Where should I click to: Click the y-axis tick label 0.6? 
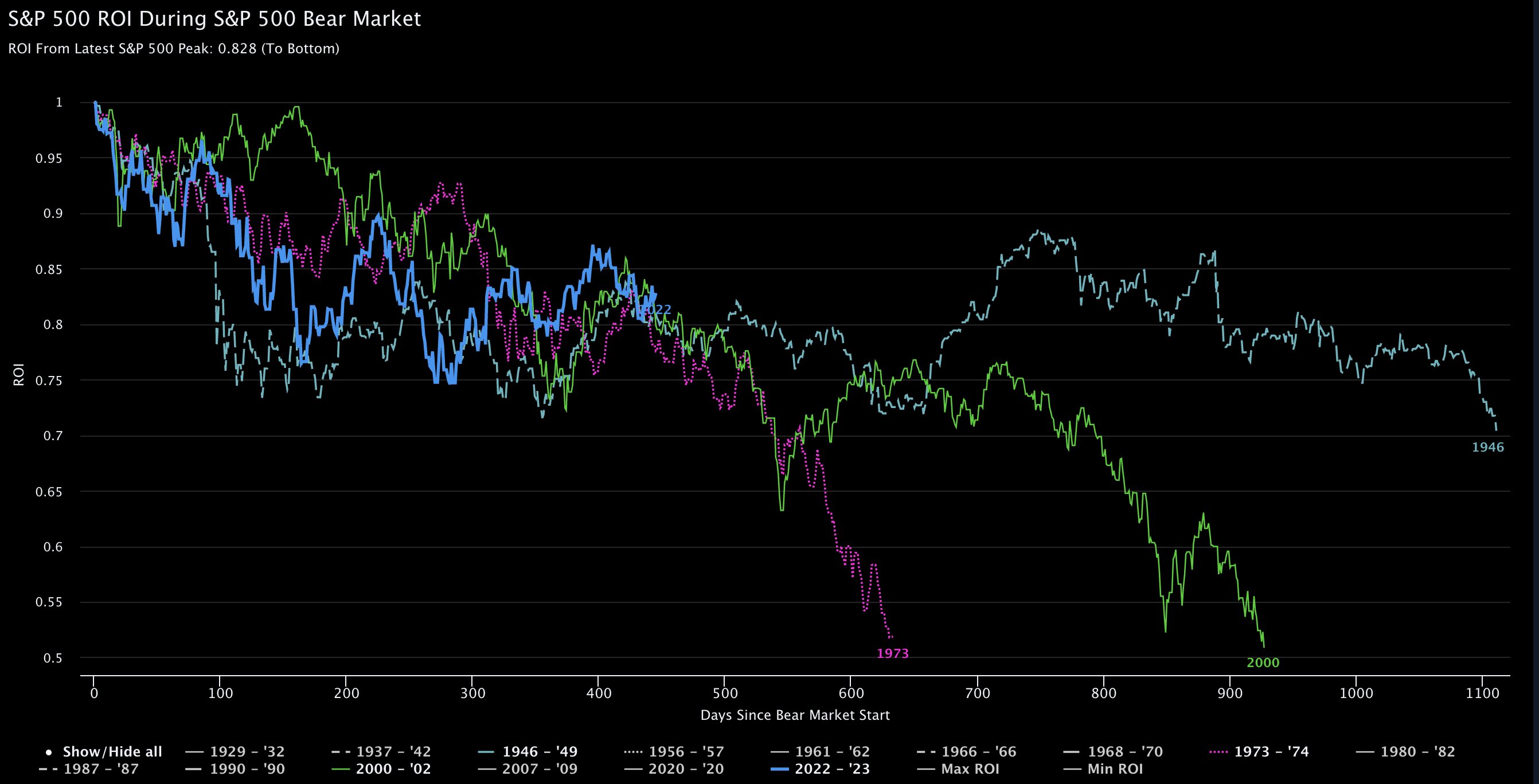click(x=53, y=547)
